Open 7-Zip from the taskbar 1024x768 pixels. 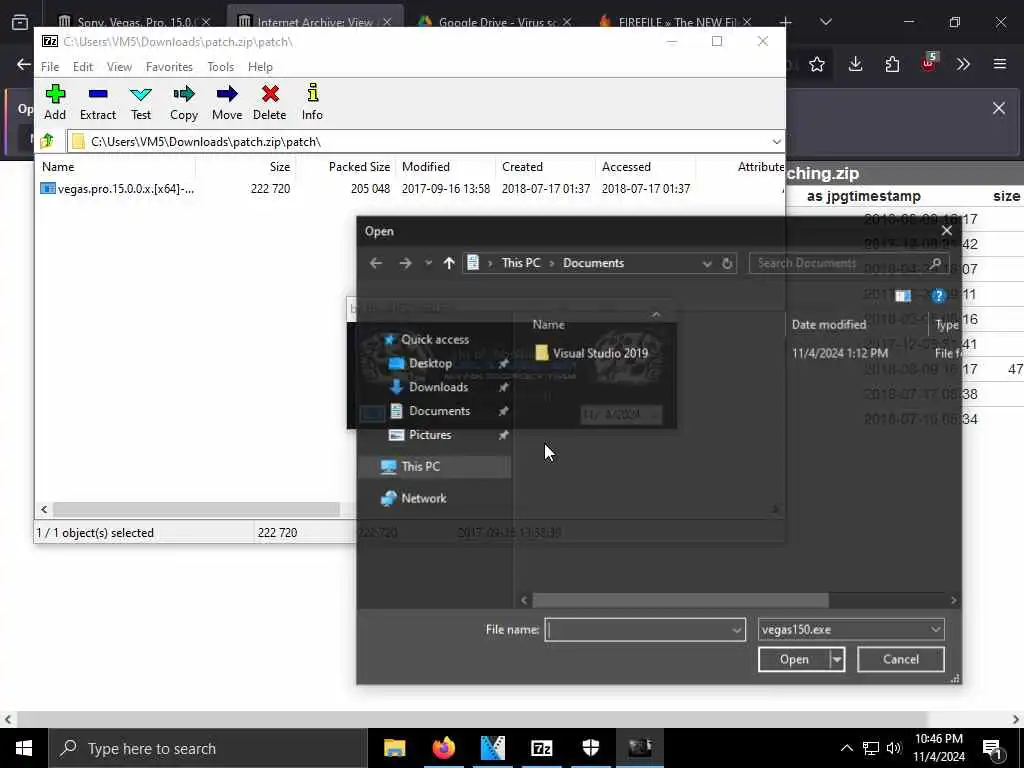point(541,748)
